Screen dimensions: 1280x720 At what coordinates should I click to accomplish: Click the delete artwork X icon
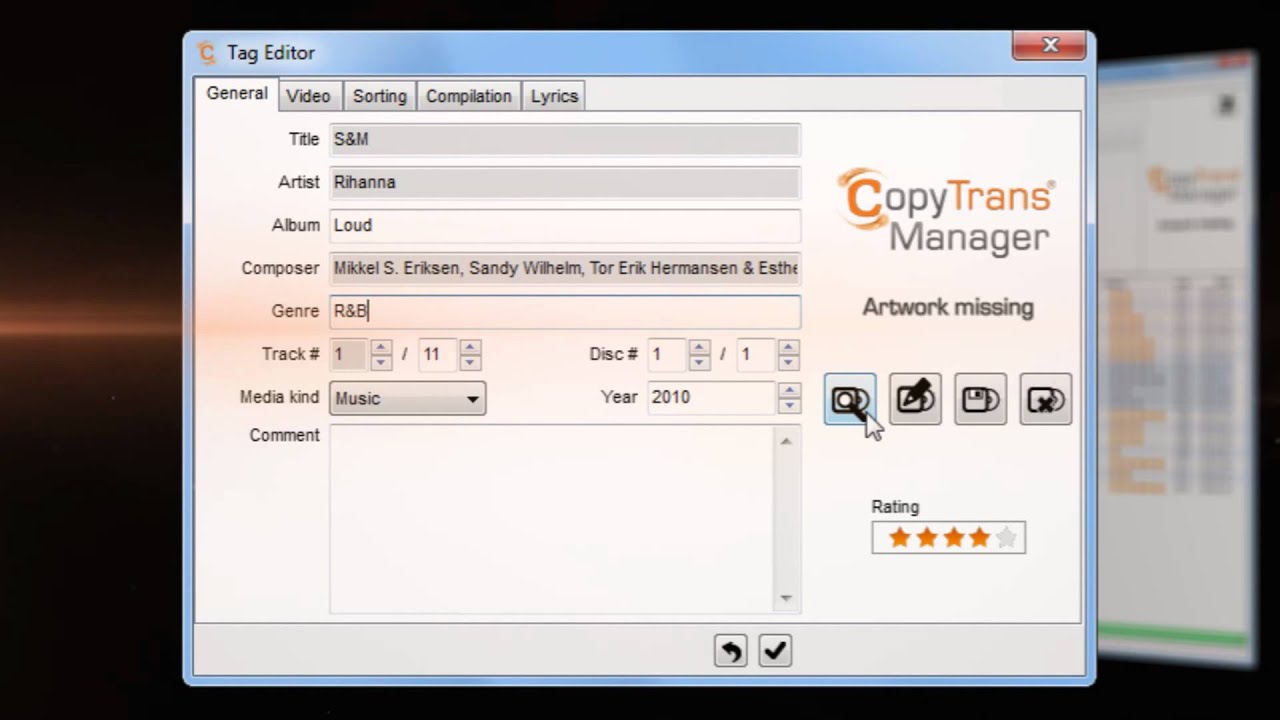(1046, 399)
